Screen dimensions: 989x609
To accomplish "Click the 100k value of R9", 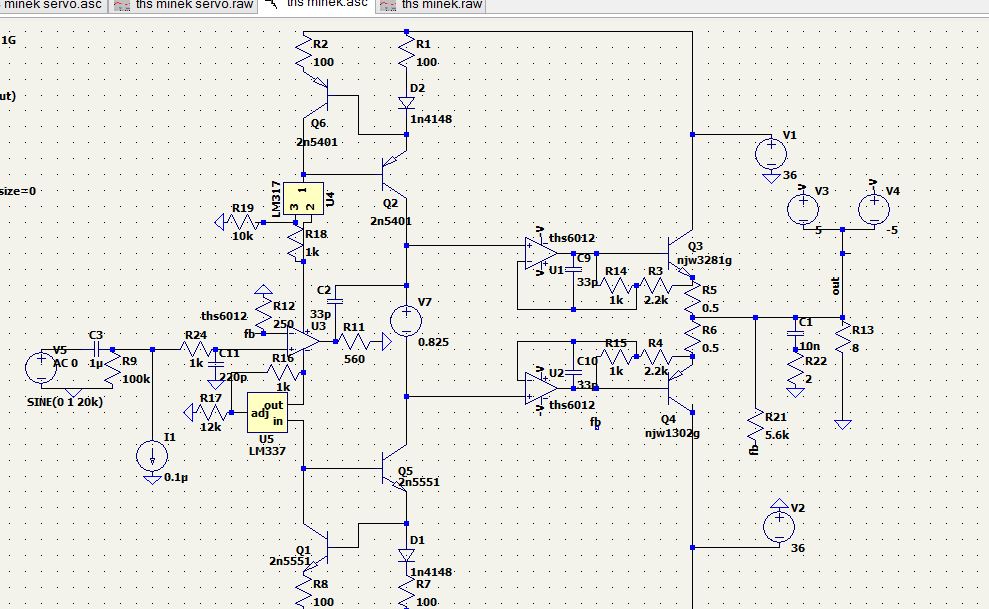I will click(136, 379).
